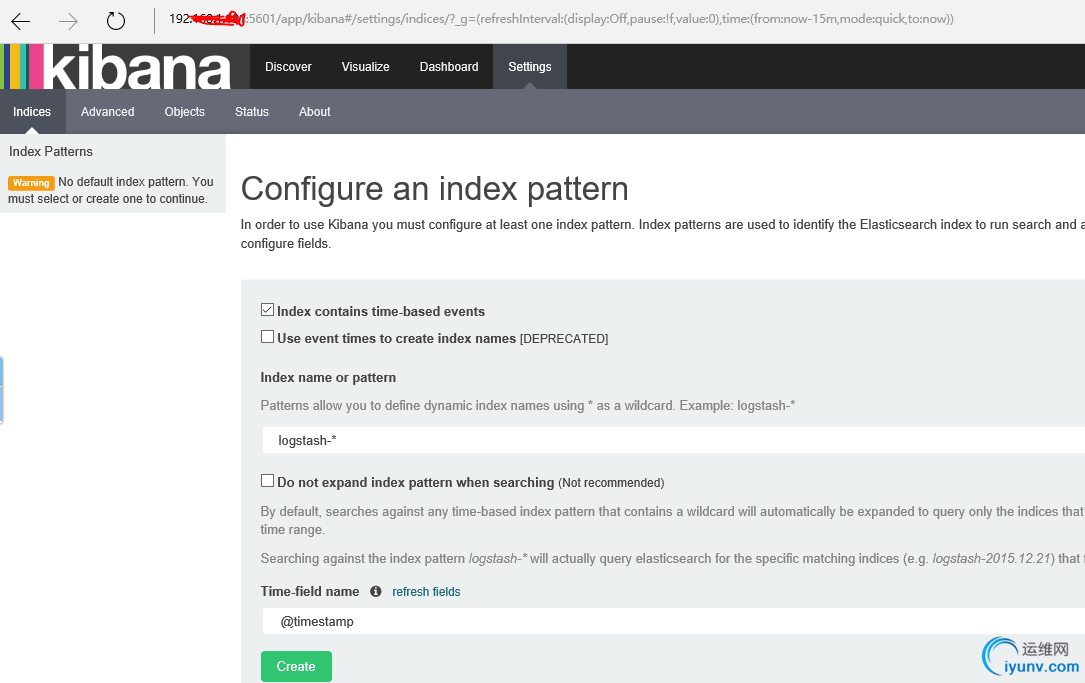This screenshot has height=683, width=1085.
Task: Switch to the Indices sub-tab
Action: [32, 111]
